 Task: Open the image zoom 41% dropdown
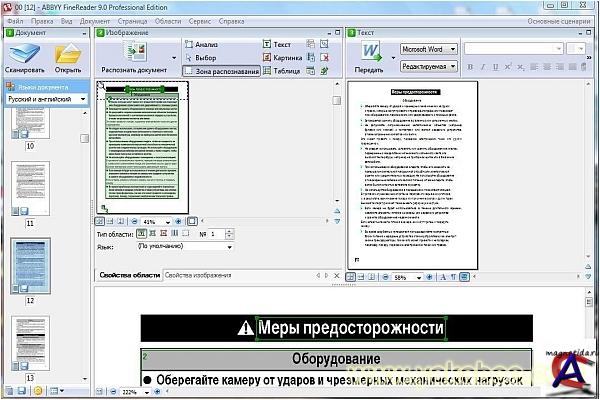[x=155, y=221]
